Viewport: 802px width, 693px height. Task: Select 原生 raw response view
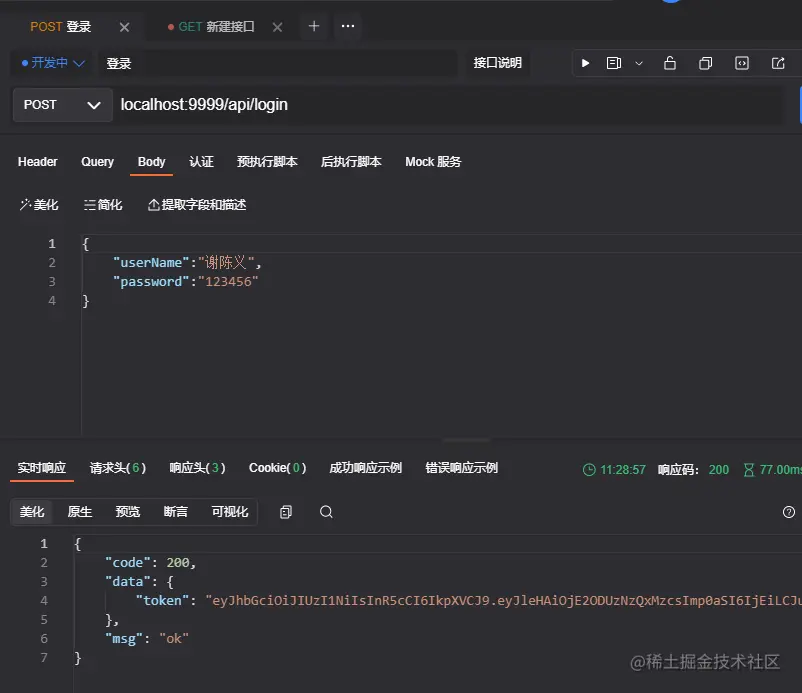[80, 511]
